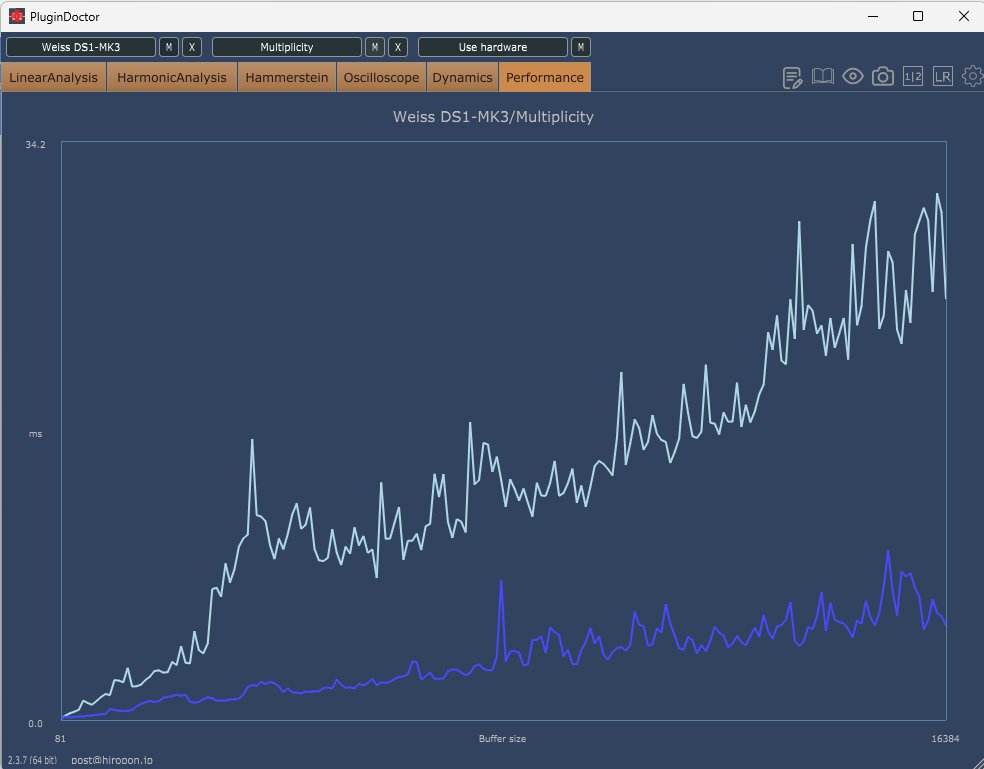Click the Buffer size axis label
Screen dimensions: 984x769
503,739
